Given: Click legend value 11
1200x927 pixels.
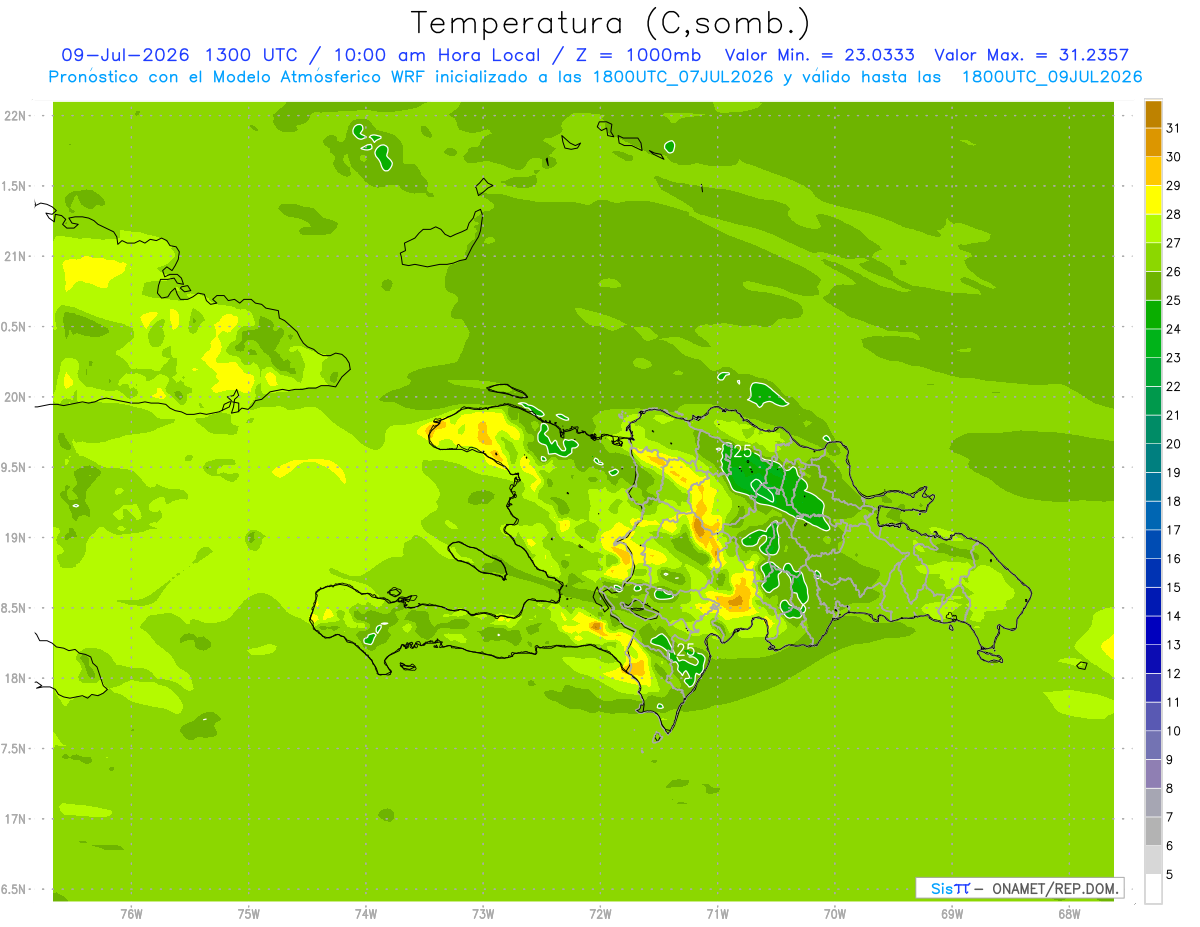Looking at the screenshot, I should (1173, 702).
